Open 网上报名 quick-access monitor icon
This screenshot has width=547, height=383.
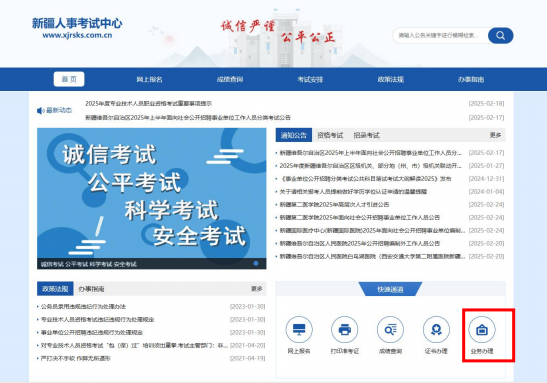(299, 329)
